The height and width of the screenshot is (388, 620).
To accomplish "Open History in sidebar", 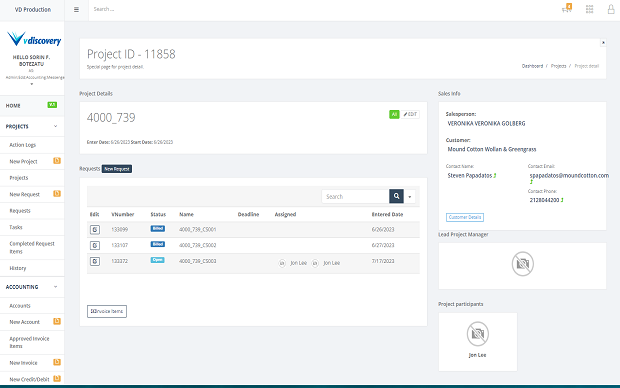I will coord(18,268).
